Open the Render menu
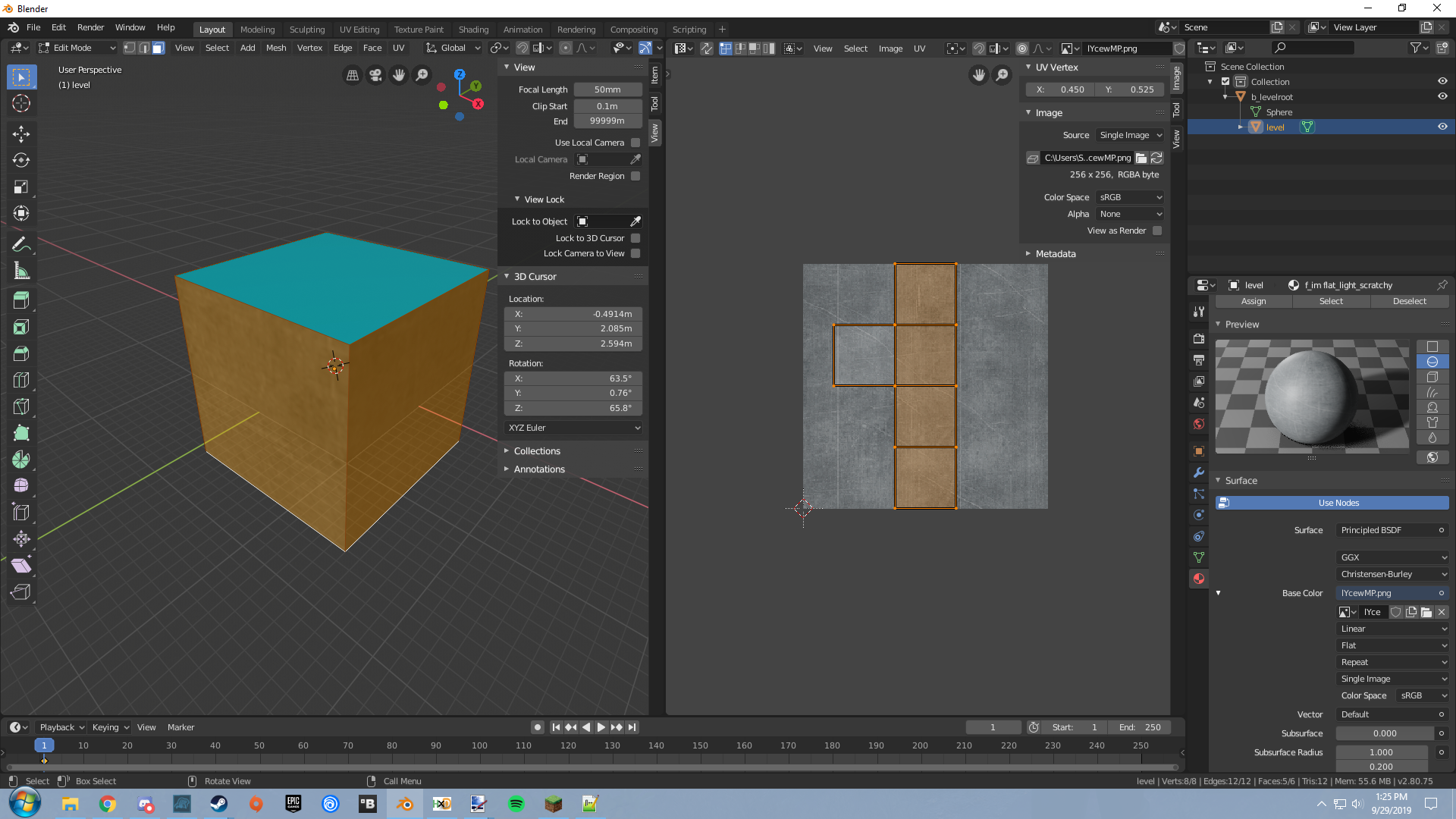The height and width of the screenshot is (819, 1456). tap(90, 27)
